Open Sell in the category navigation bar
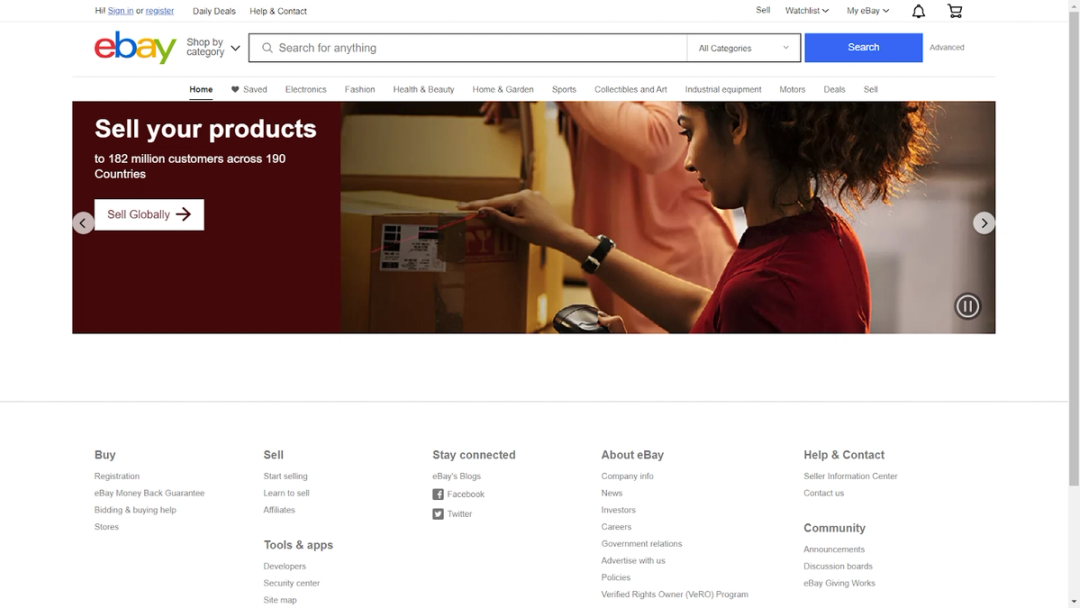1080x608 pixels. pos(871,90)
